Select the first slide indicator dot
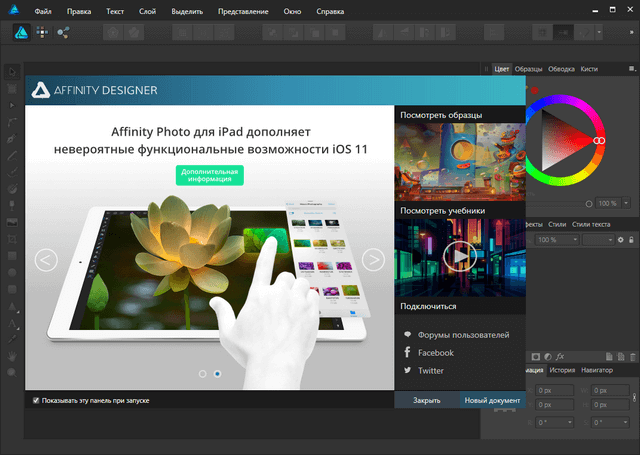 [x=203, y=373]
